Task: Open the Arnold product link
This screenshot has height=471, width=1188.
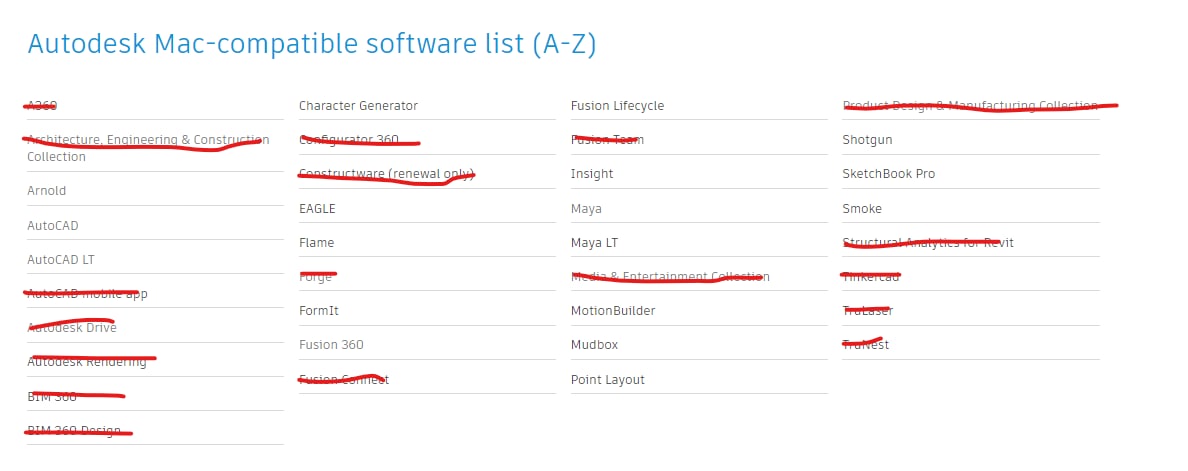Action: [x=46, y=191]
